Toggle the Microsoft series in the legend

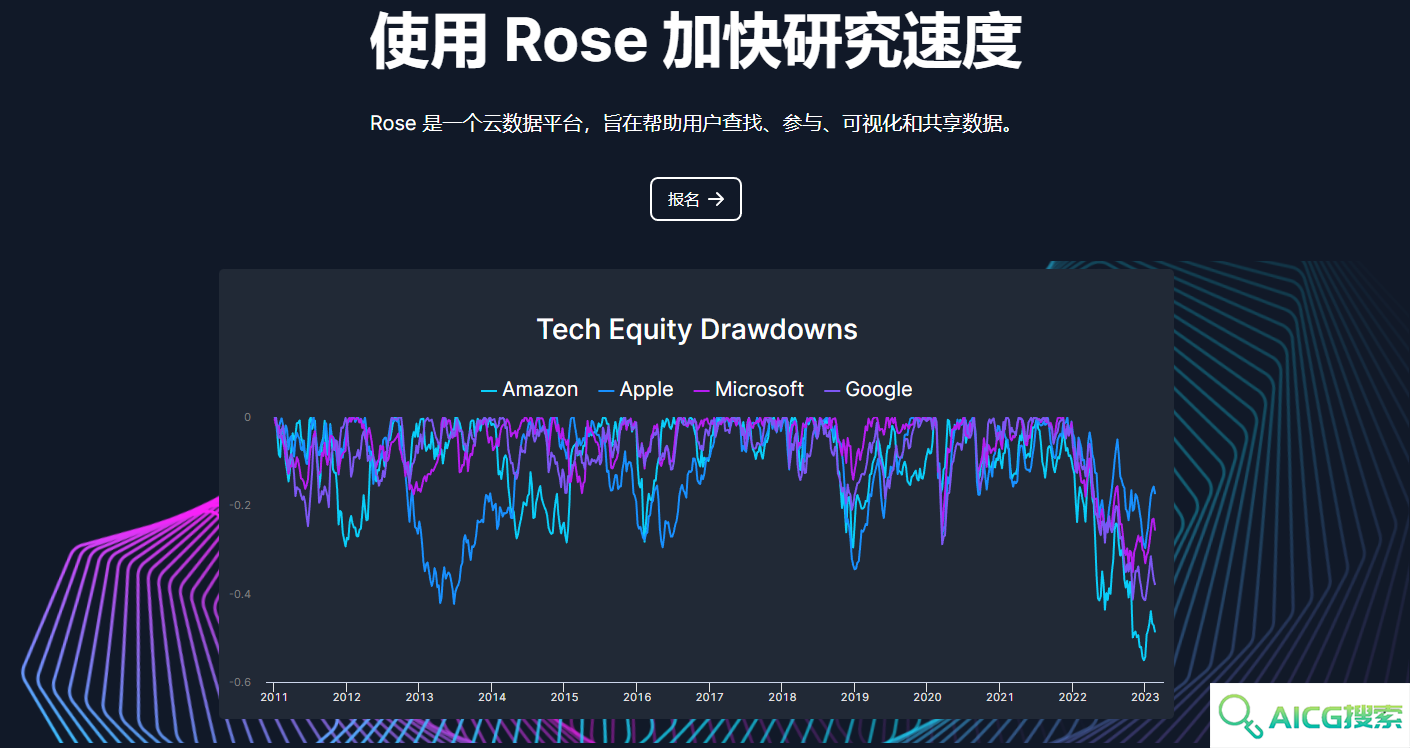[749, 389]
